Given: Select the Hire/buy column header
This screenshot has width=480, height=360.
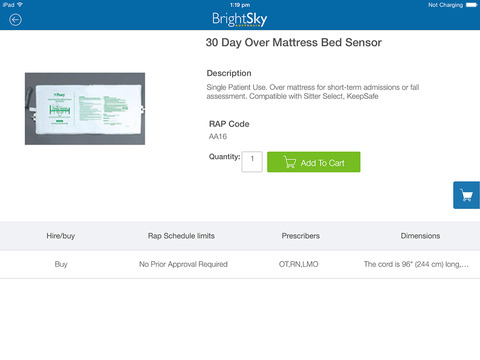Looking at the screenshot, I should pos(60,236).
